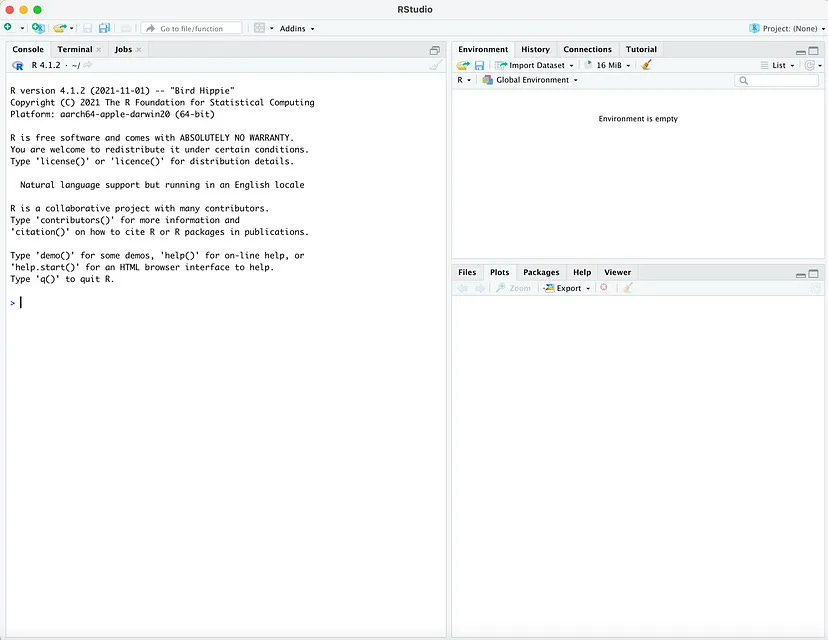Screen dimensions: 828x640
Task: Click the console prompt input line
Action: [227, 303]
